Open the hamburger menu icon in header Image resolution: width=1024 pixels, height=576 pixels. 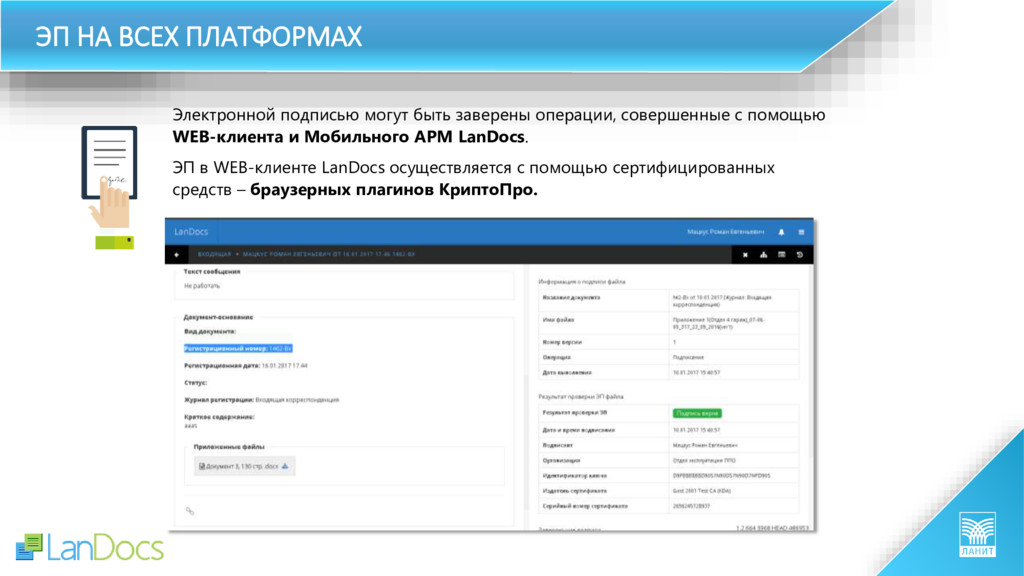point(801,232)
